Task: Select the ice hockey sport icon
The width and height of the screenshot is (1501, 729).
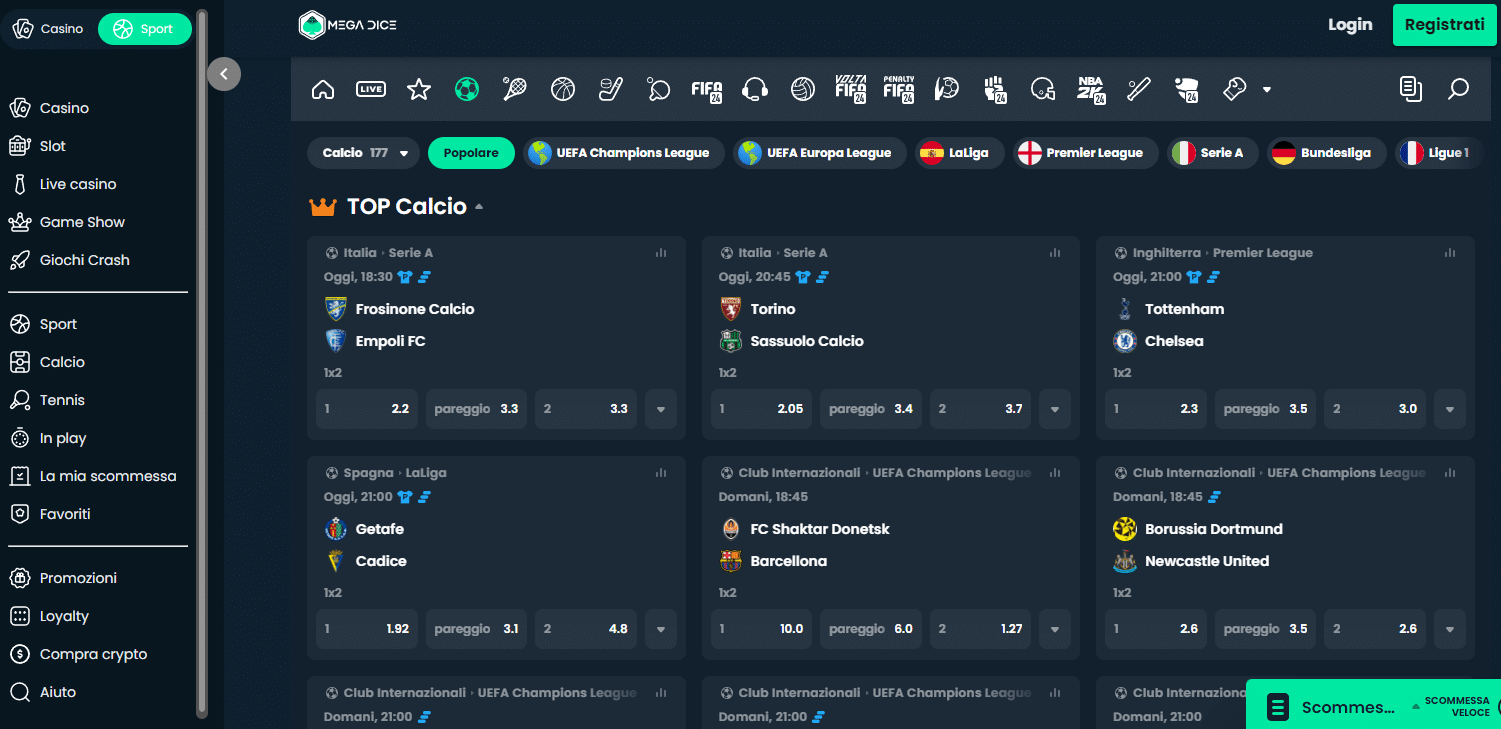Action: [611, 90]
